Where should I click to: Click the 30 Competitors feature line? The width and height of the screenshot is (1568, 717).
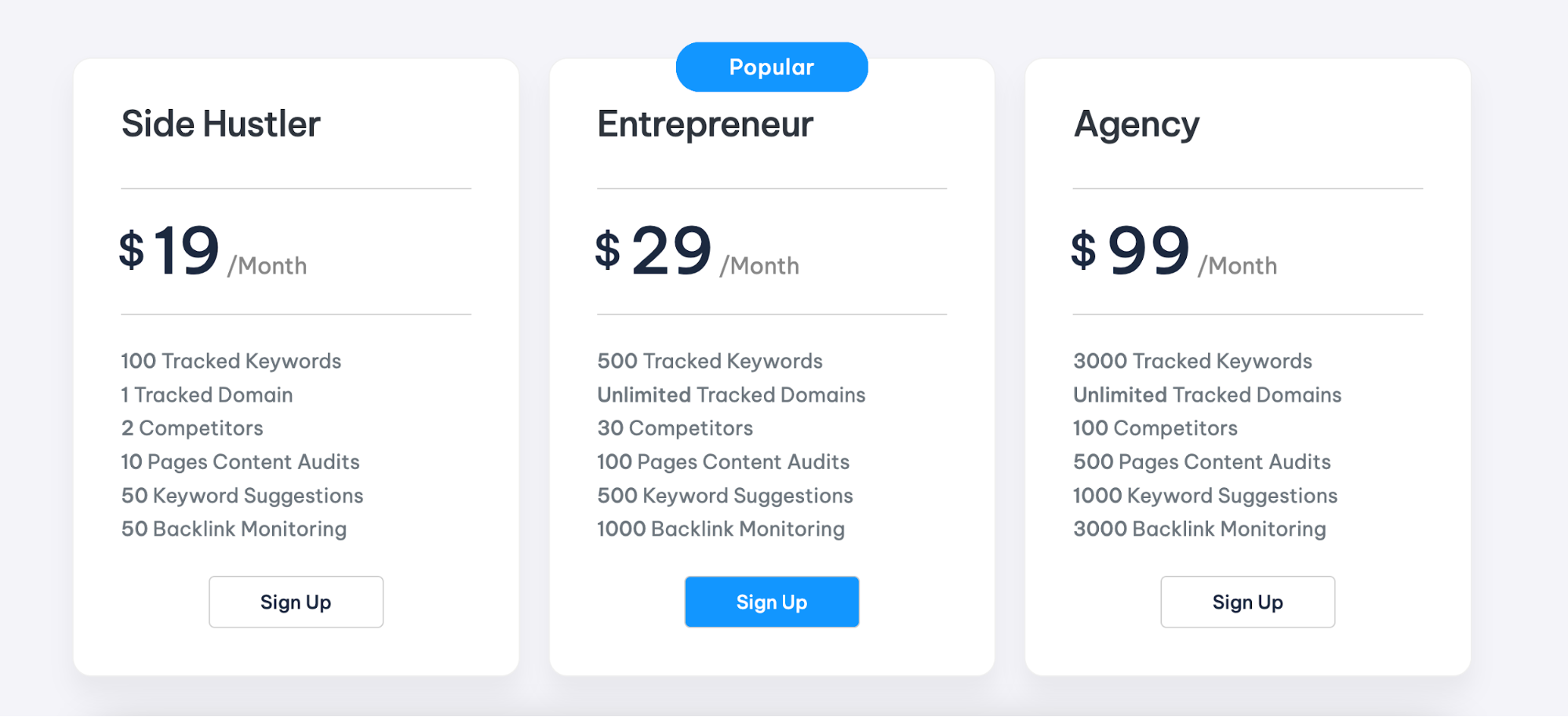[675, 428]
